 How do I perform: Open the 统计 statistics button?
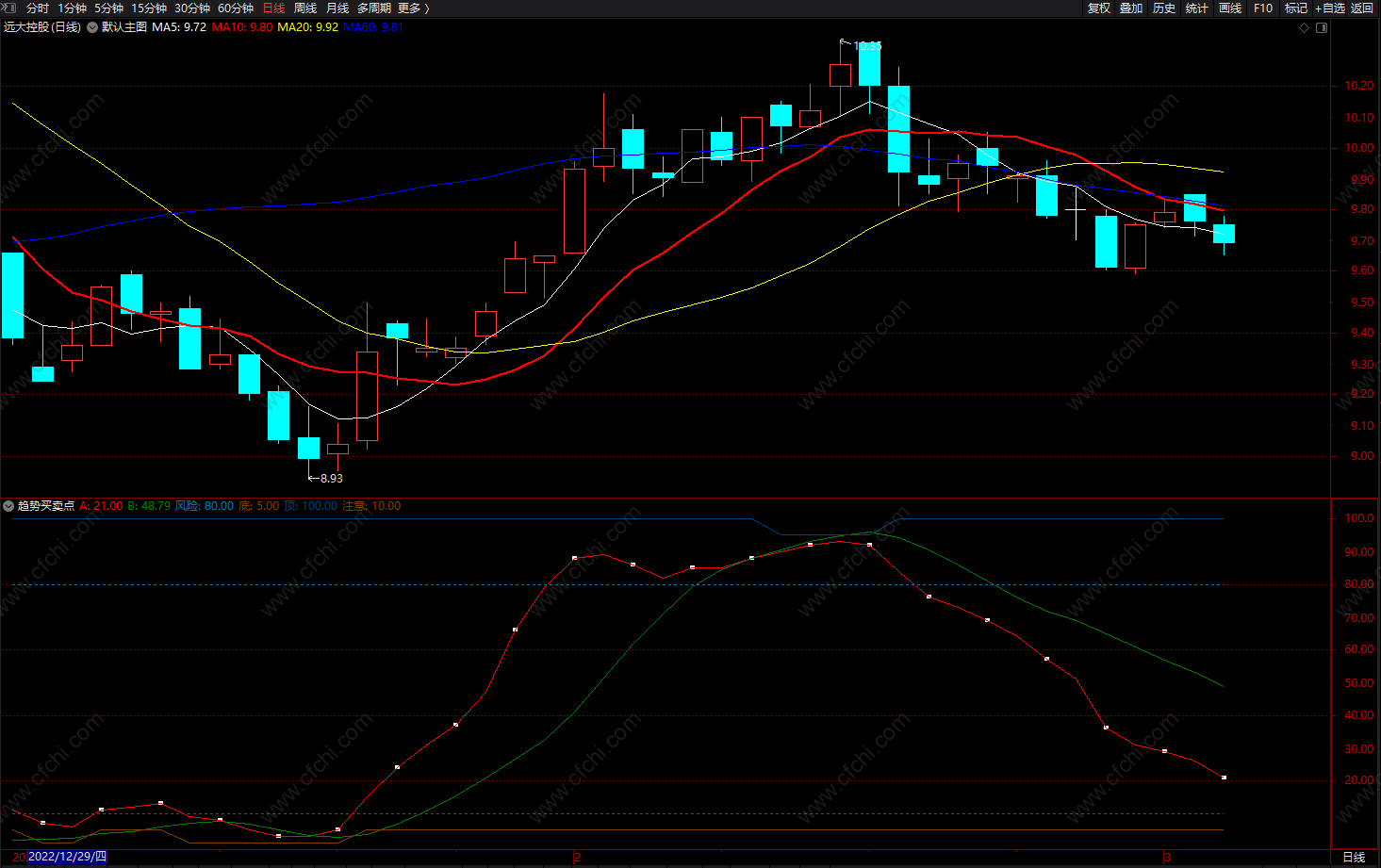tap(1197, 8)
